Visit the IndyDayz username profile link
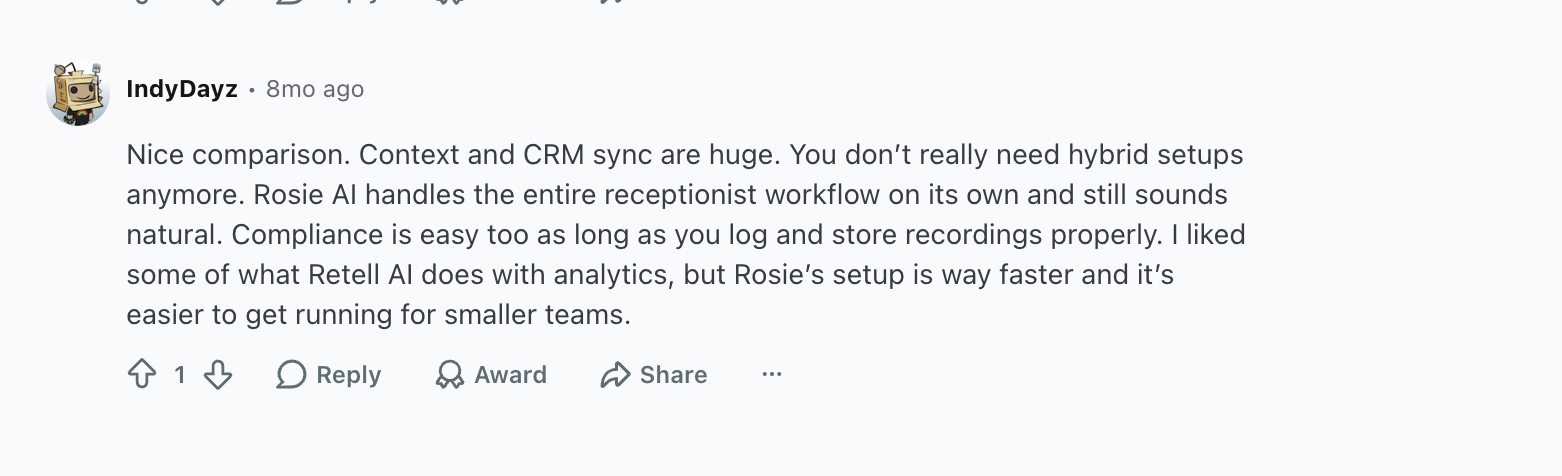 [182, 89]
